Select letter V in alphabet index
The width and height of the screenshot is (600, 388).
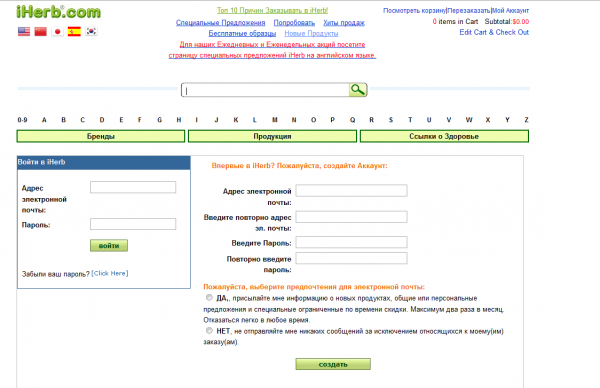[x=448, y=120]
